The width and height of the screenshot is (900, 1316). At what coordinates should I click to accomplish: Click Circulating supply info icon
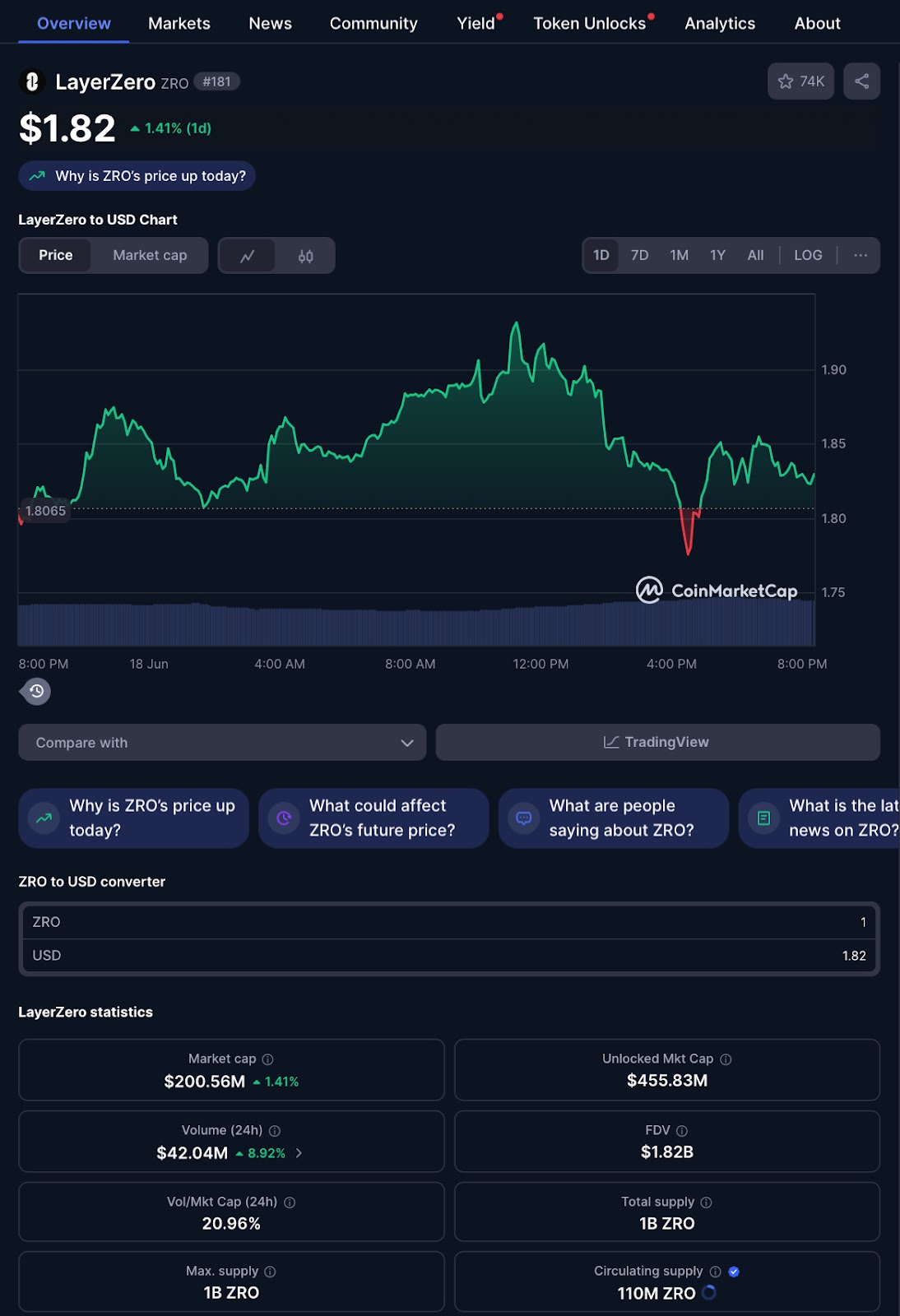(x=715, y=1272)
